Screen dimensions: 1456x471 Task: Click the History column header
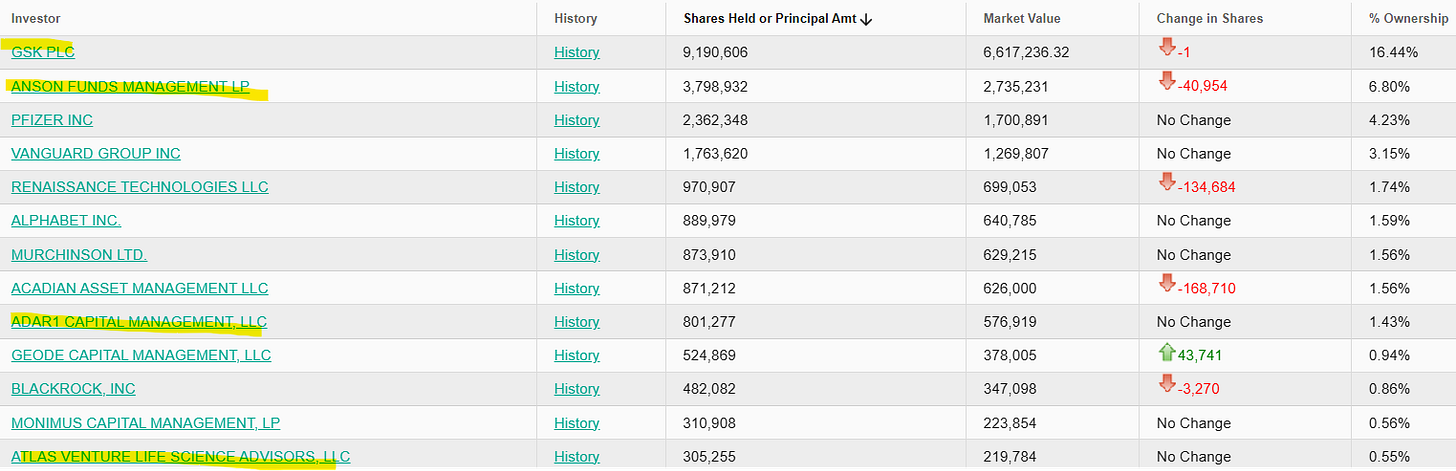tap(576, 18)
